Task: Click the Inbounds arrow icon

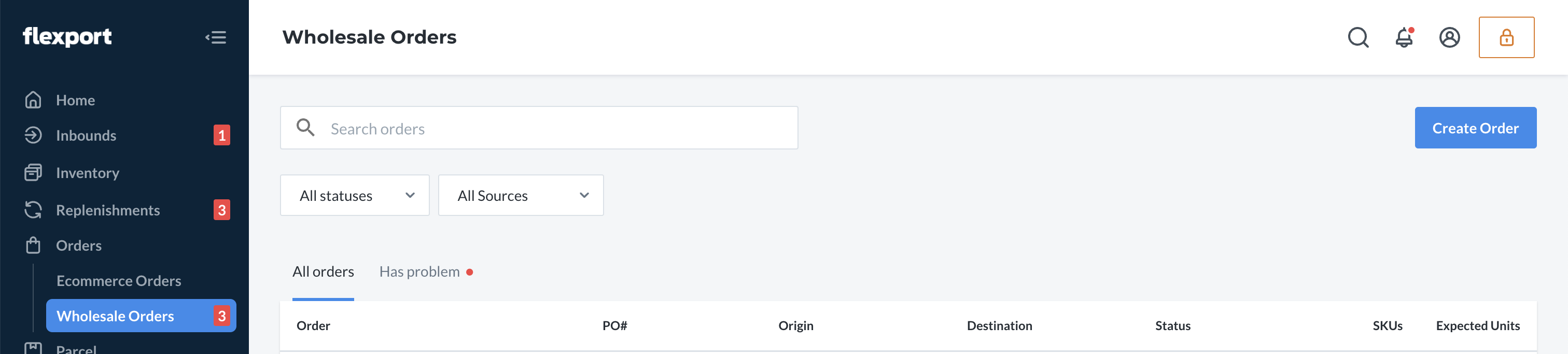Action: click(x=33, y=135)
